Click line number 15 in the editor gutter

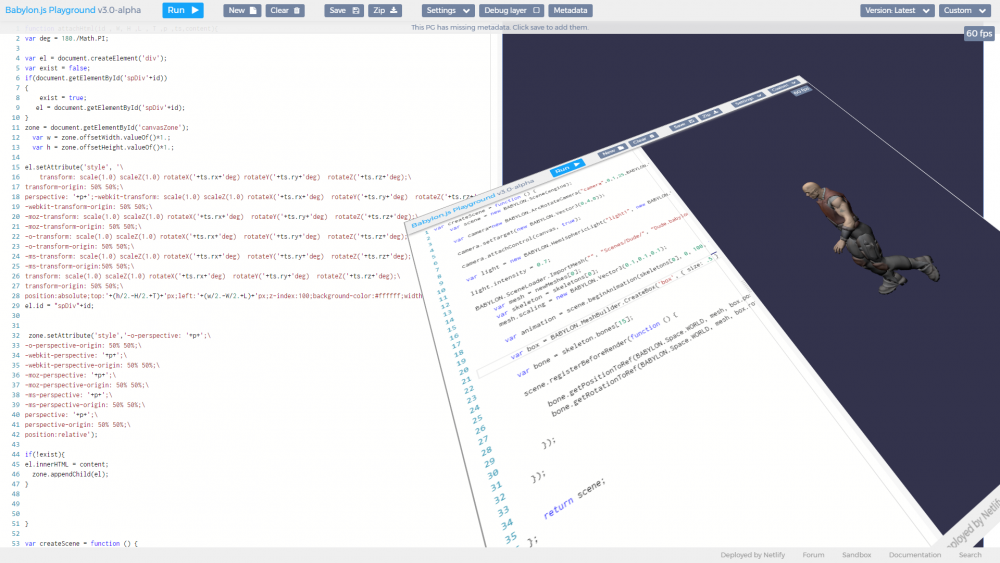[x=16, y=167]
